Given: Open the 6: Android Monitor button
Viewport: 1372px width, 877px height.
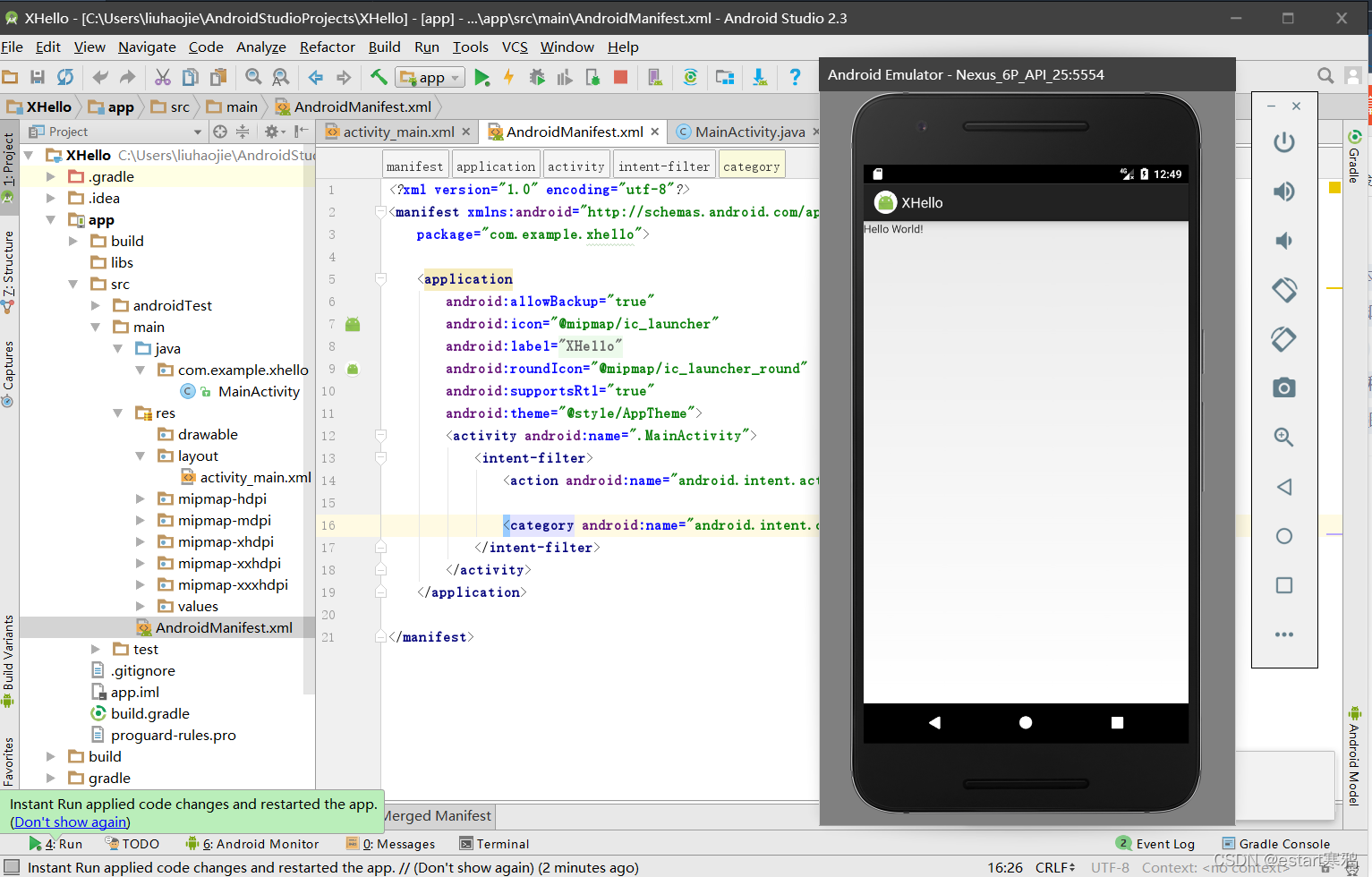Looking at the screenshot, I should click(252, 844).
